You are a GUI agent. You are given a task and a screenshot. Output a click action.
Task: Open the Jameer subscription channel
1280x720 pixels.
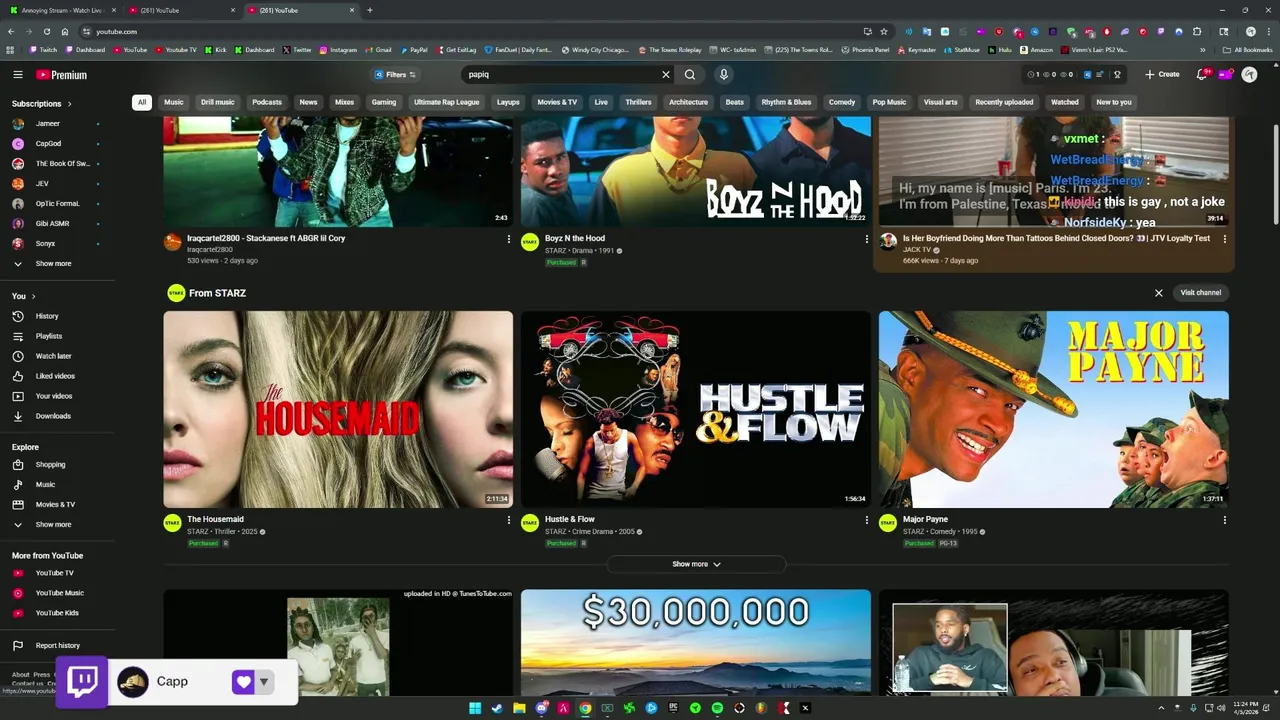[48, 123]
